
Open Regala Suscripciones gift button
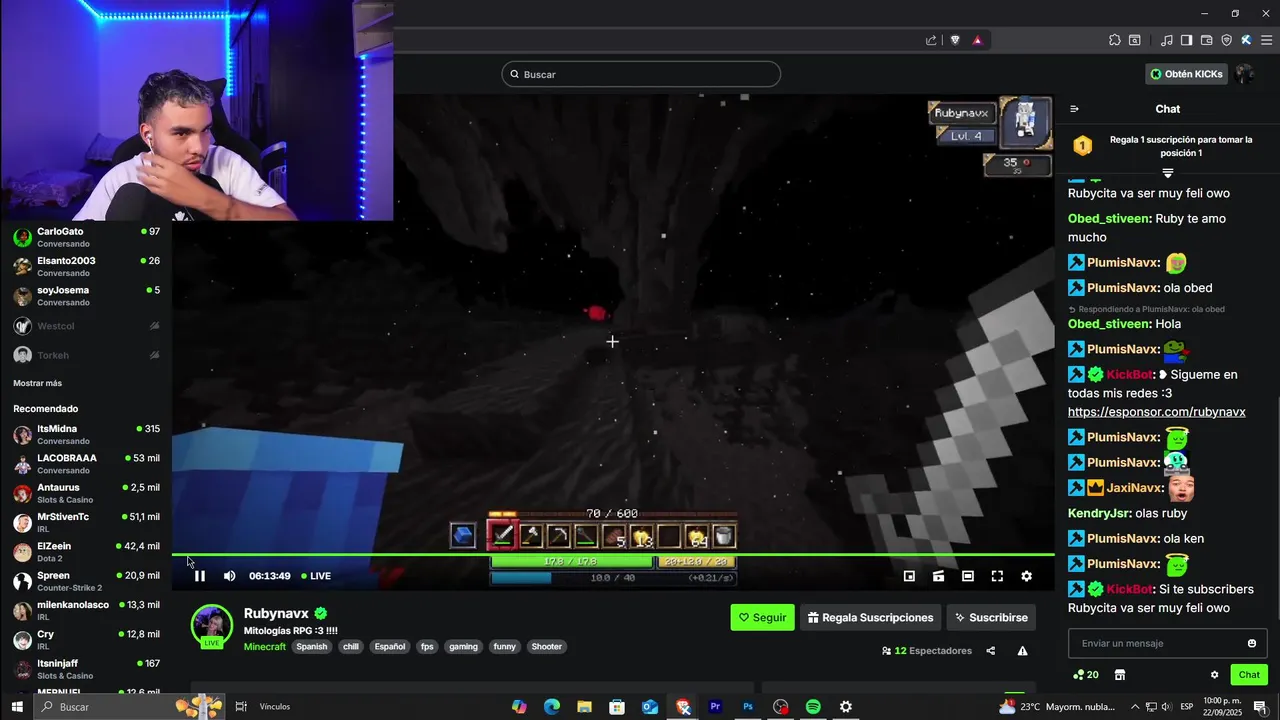point(870,617)
